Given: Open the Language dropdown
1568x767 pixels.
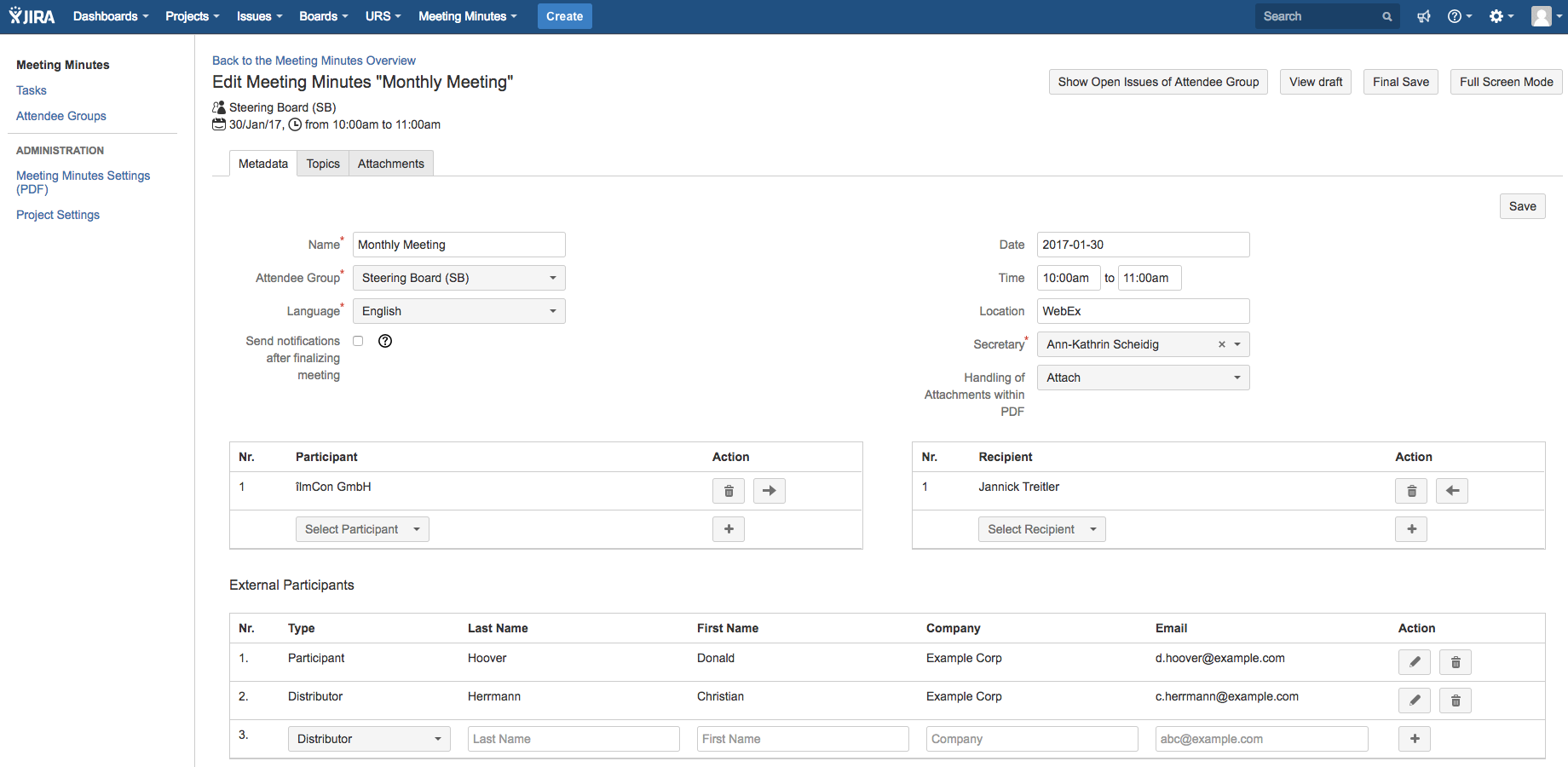Looking at the screenshot, I should pyautogui.click(x=459, y=311).
